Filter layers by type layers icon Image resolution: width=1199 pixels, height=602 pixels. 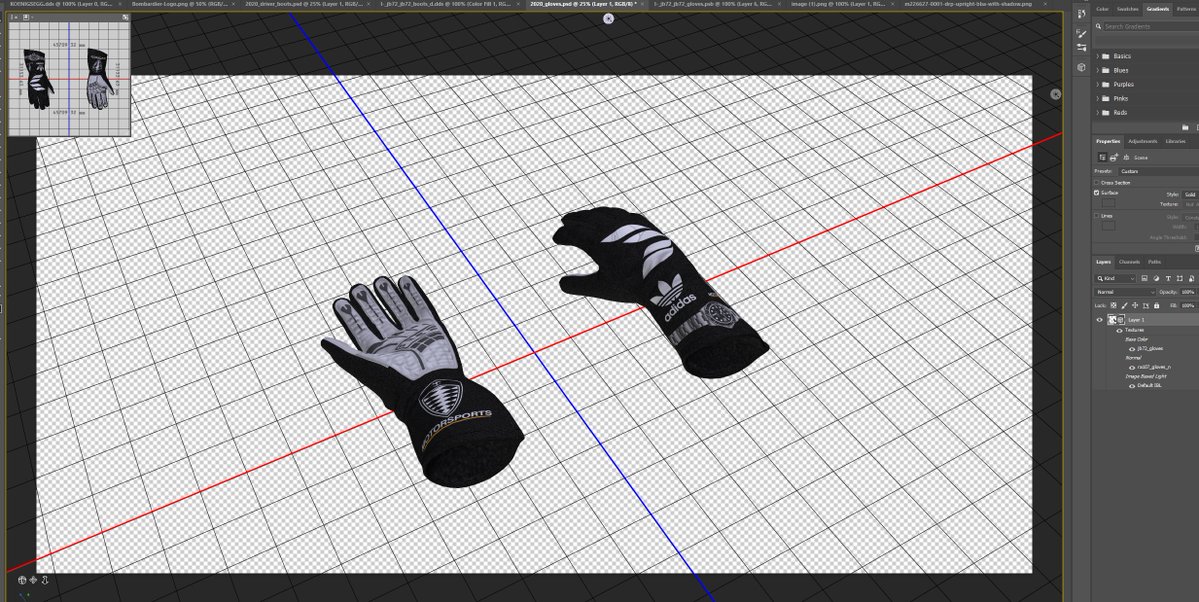pos(1168,278)
